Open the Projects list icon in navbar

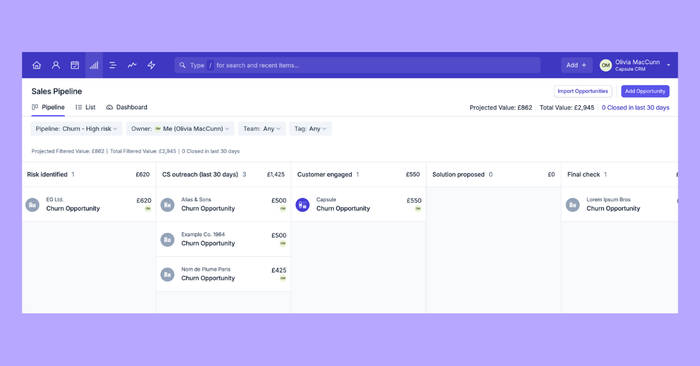113,65
